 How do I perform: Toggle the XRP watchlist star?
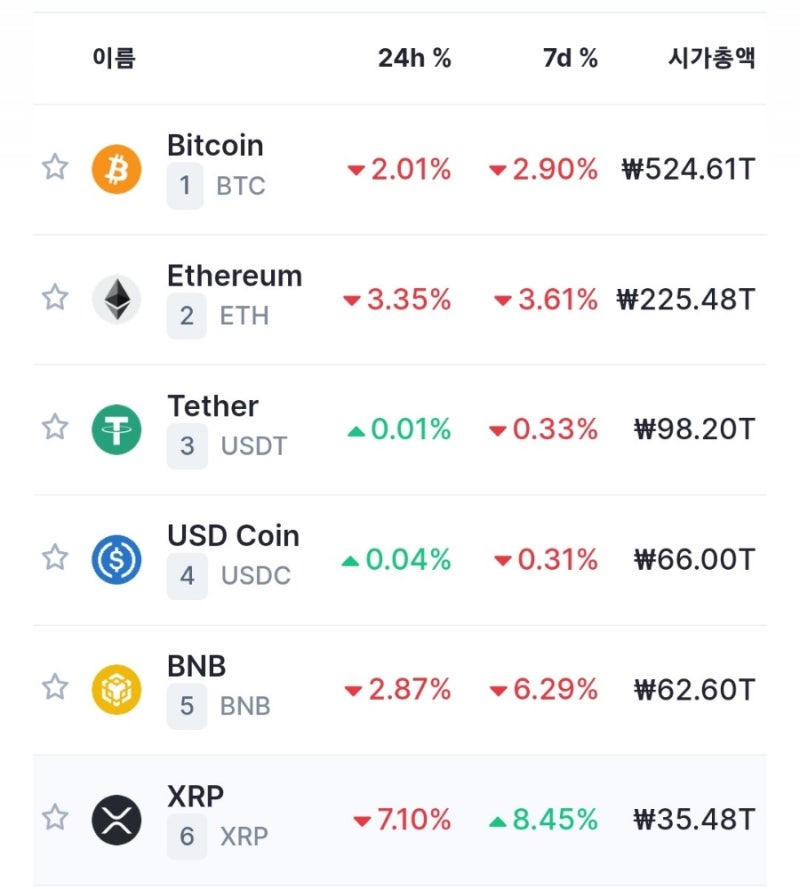(x=55, y=817)
